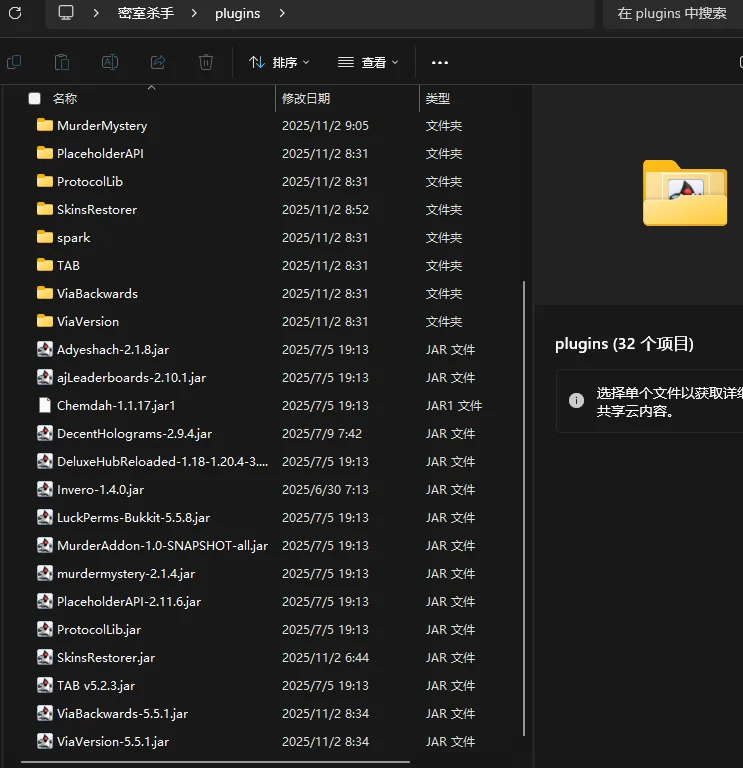Click date 2025/6/30 7:13 of Invero
Image resolution: width=743 pixels, height=768 pixels.
pos(325,489)
